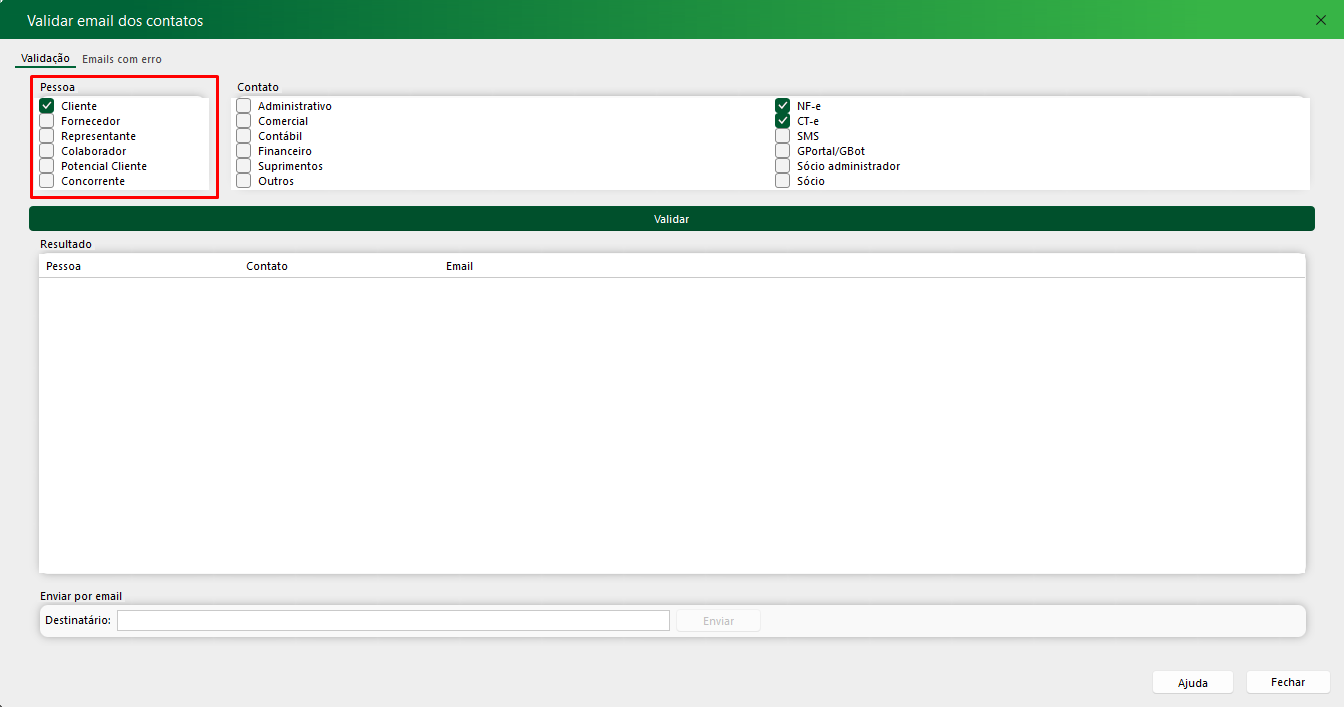This screenshot has width=1344, height=707.
Task: Check the Colaborador option
Action: 47,151
